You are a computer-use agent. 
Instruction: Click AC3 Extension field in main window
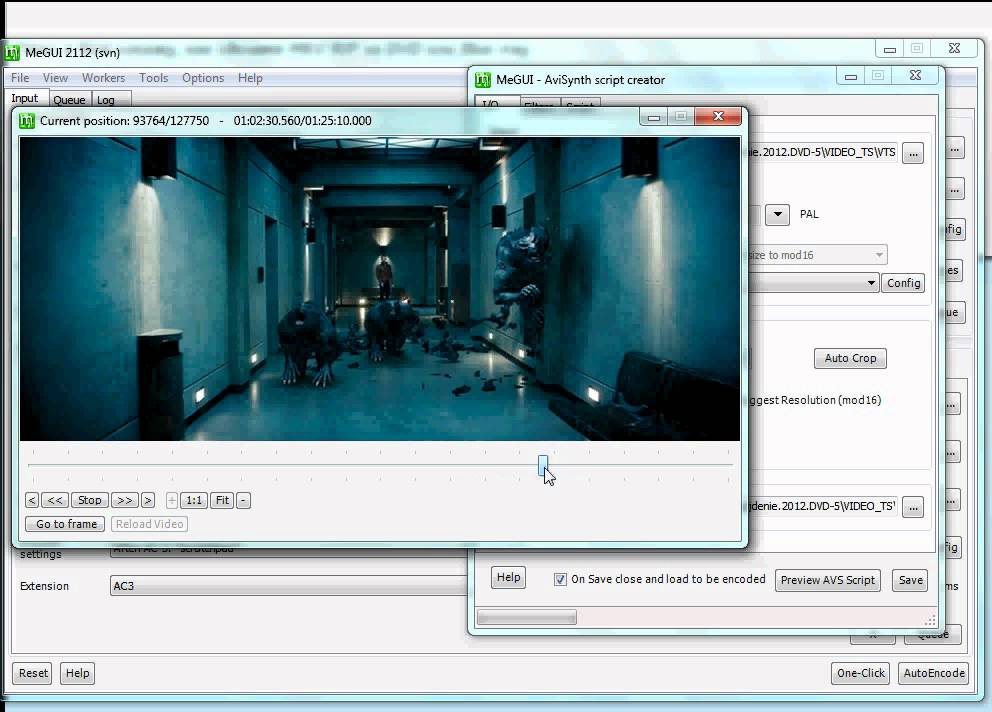click(288, 586)
